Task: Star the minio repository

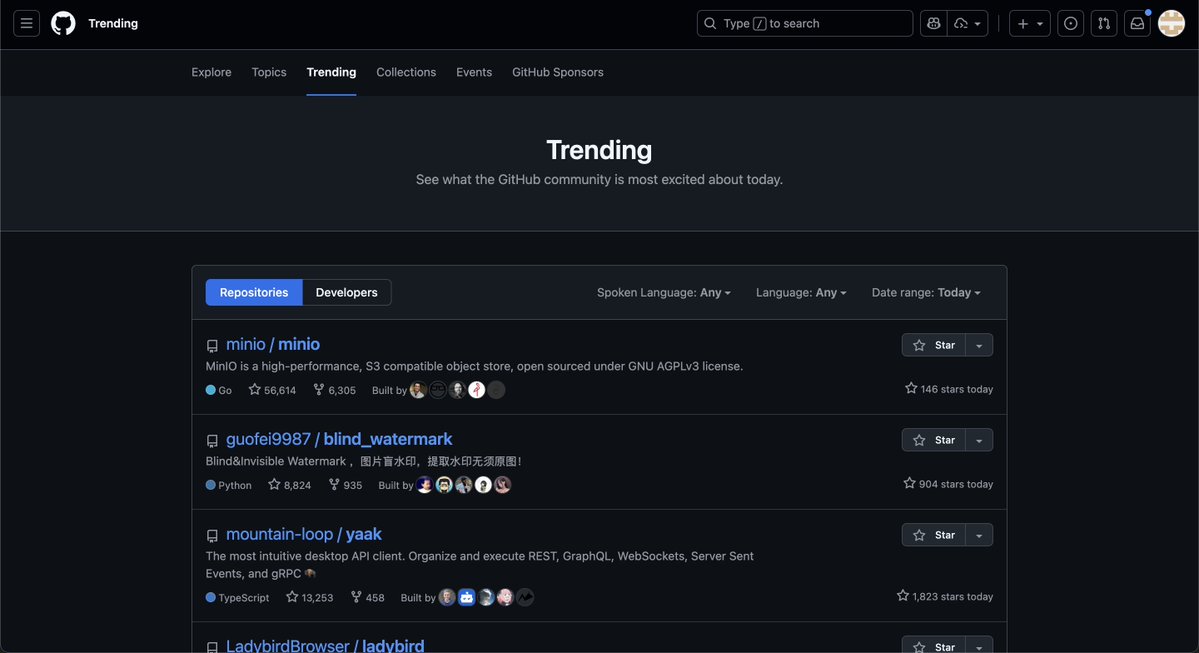Action: [x=934, y=345]
